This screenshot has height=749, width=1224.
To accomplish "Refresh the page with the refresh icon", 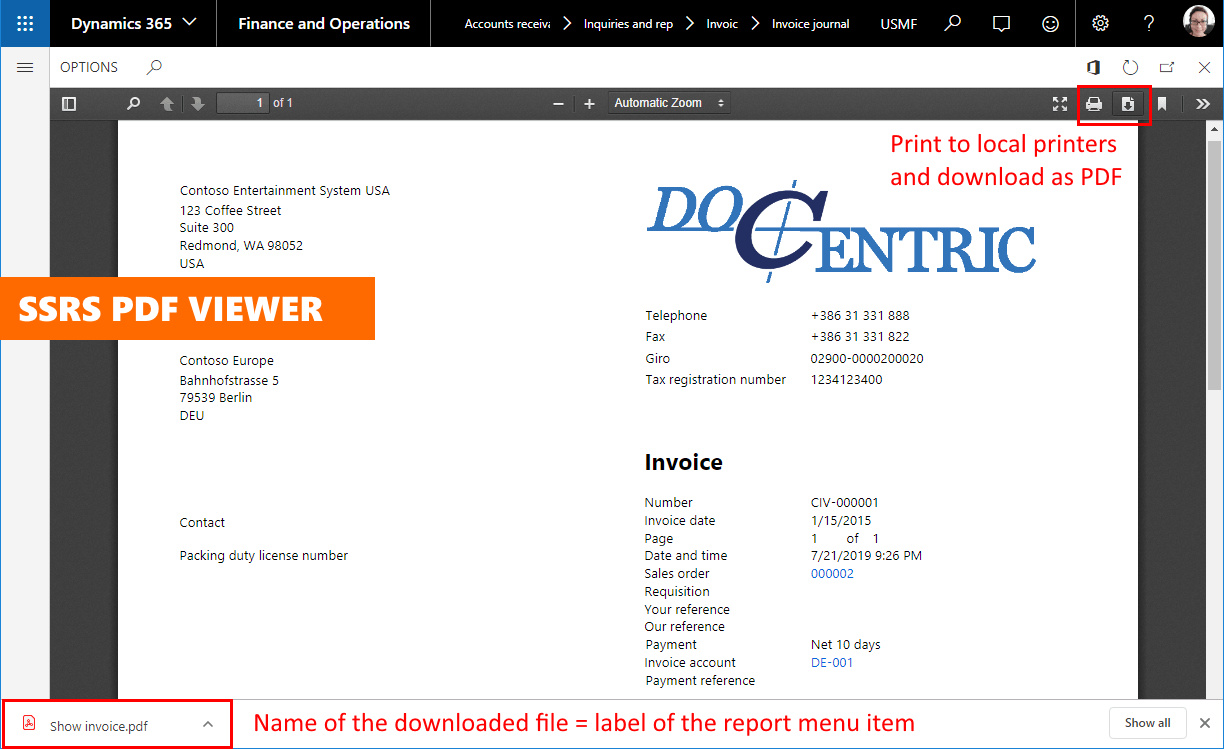I will pos(1130,67).
